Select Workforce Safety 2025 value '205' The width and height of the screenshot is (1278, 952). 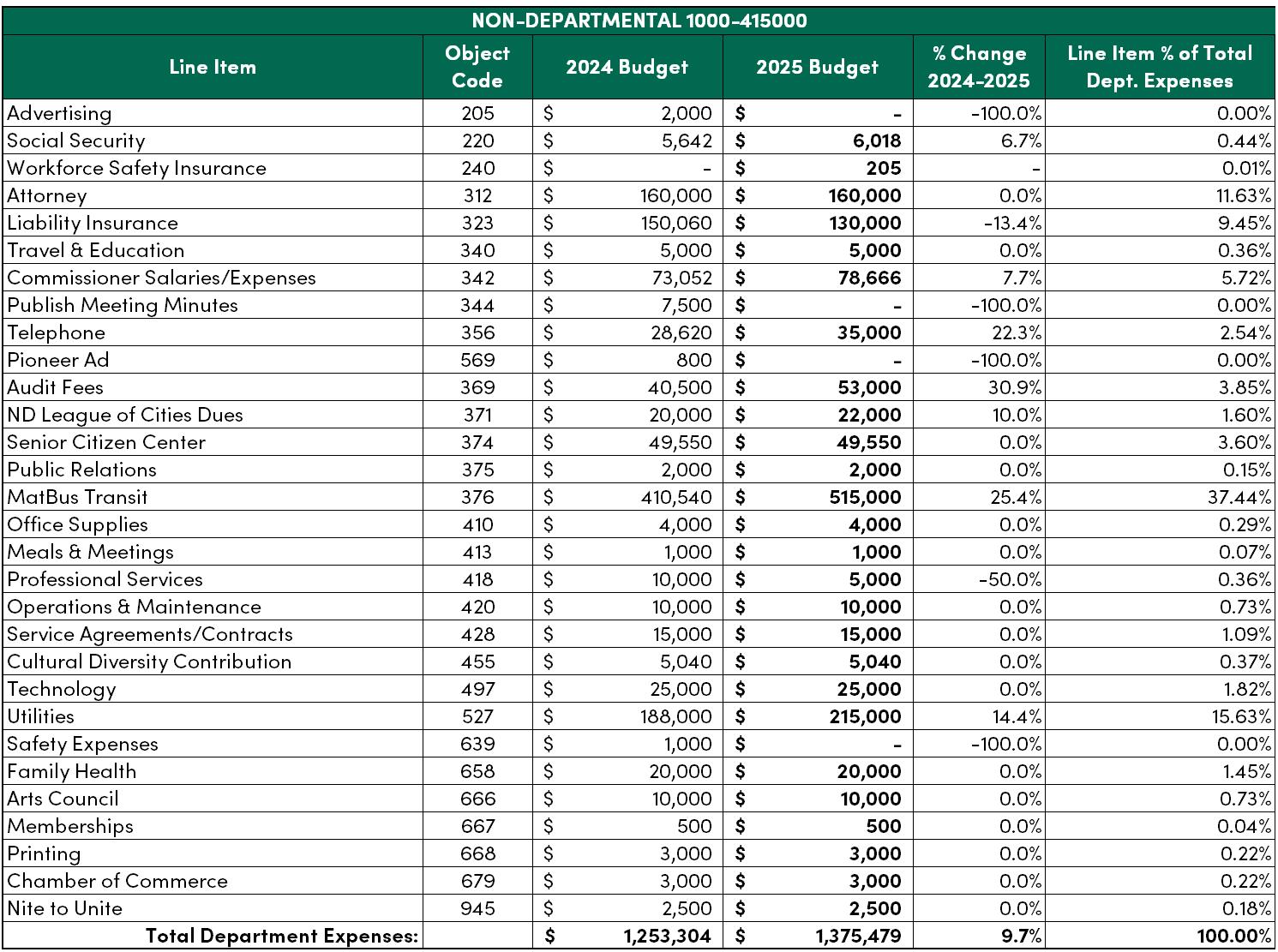(x=884, y=168)
